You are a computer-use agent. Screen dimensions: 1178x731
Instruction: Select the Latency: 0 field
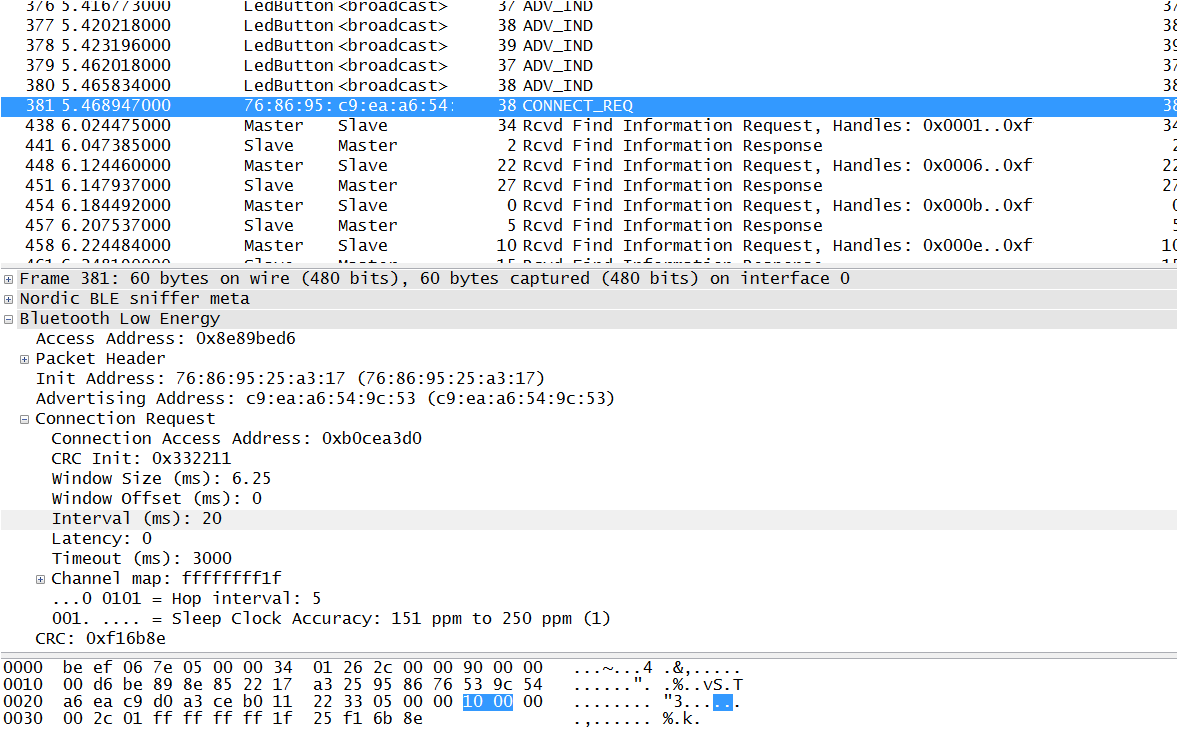point(101,539)
